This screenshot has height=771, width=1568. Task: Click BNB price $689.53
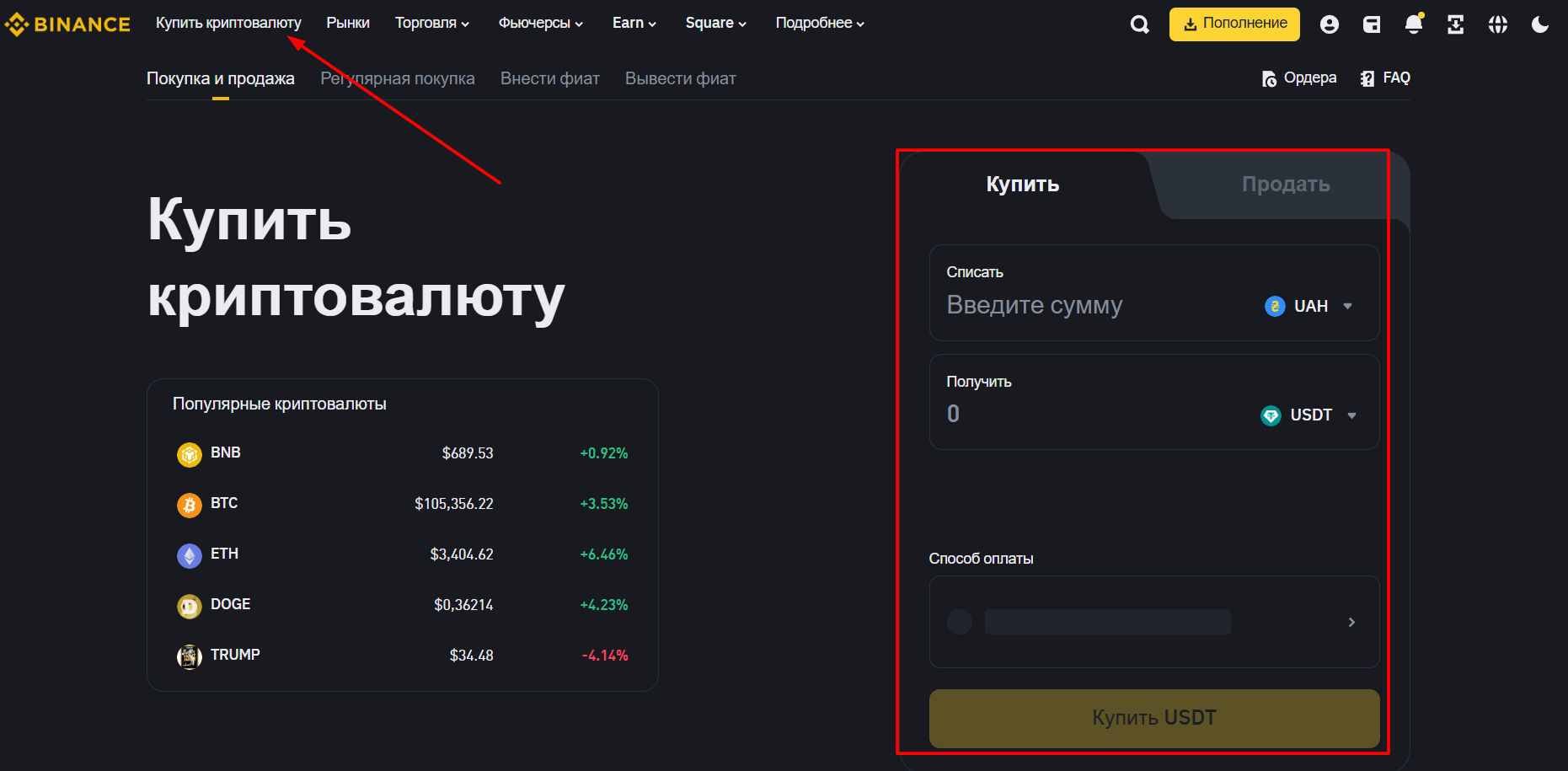click(468, 453)
